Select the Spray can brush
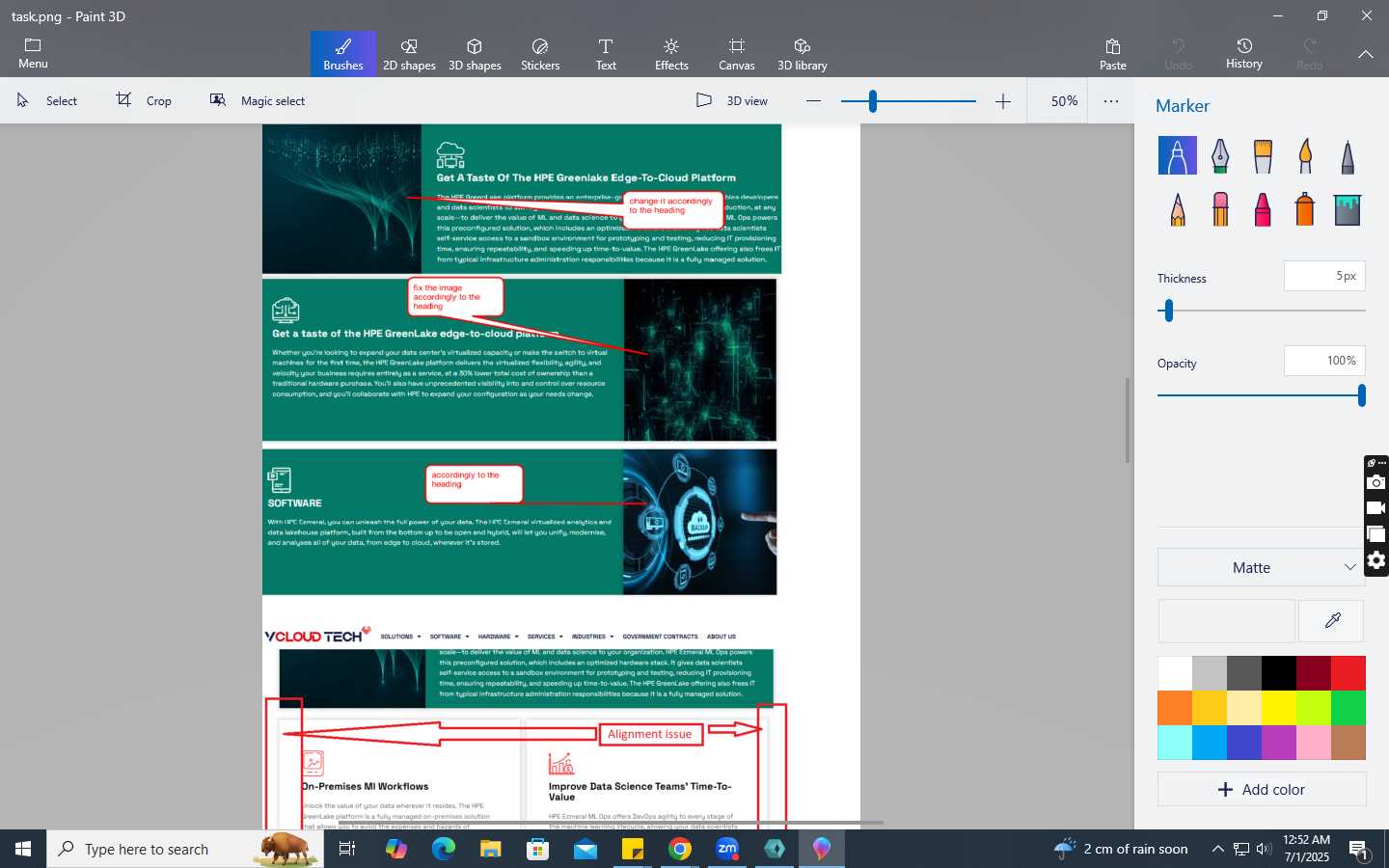Image resolution: width=1389 pixels, height=868 pixels. tap(1305, 209)
